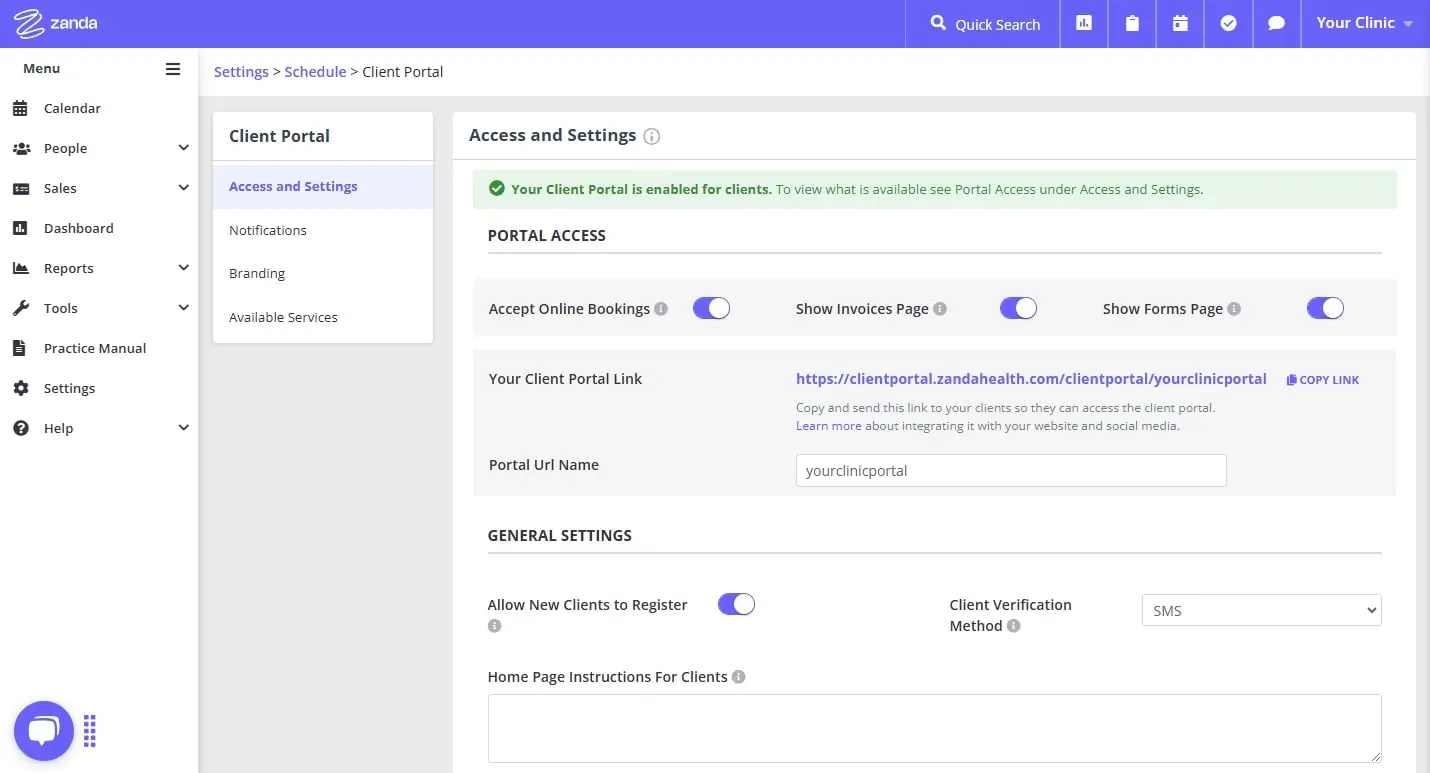The height and width of the screenshot is (773, 1430).
Task: Select the Branding tab
Action: click(x=323, y=273)
